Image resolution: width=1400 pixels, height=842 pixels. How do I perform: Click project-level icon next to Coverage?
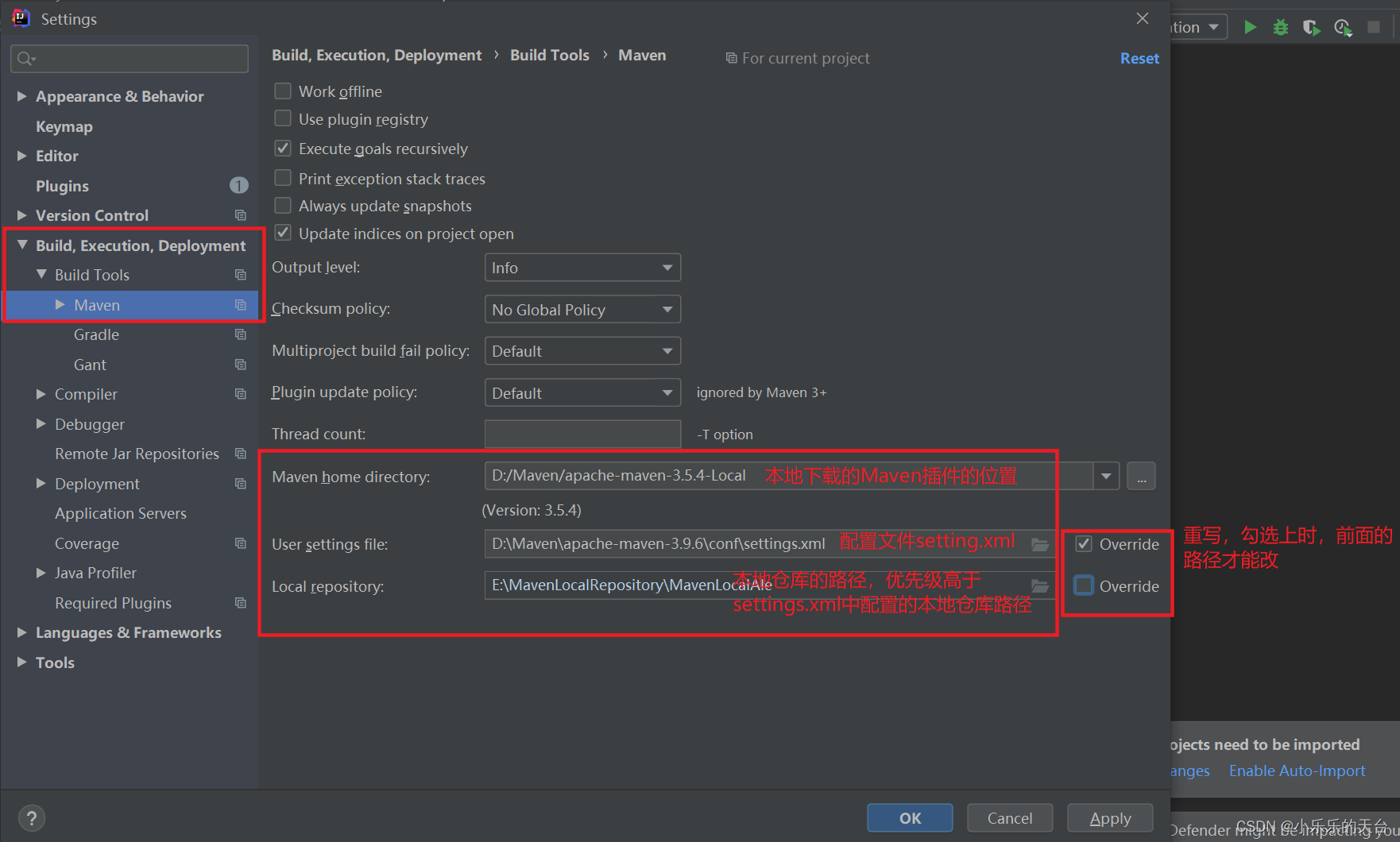click(x=241, y=543)
